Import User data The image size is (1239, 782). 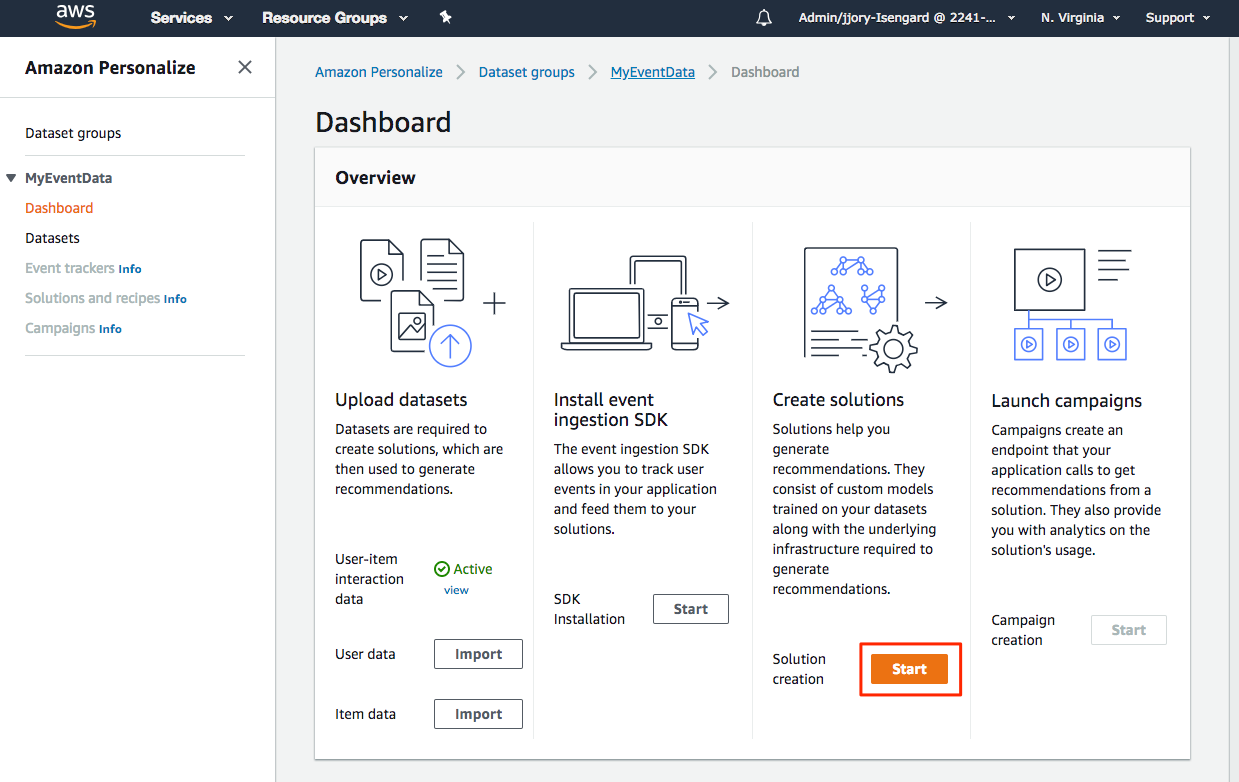pyautogui.click(x=478, y=654)
